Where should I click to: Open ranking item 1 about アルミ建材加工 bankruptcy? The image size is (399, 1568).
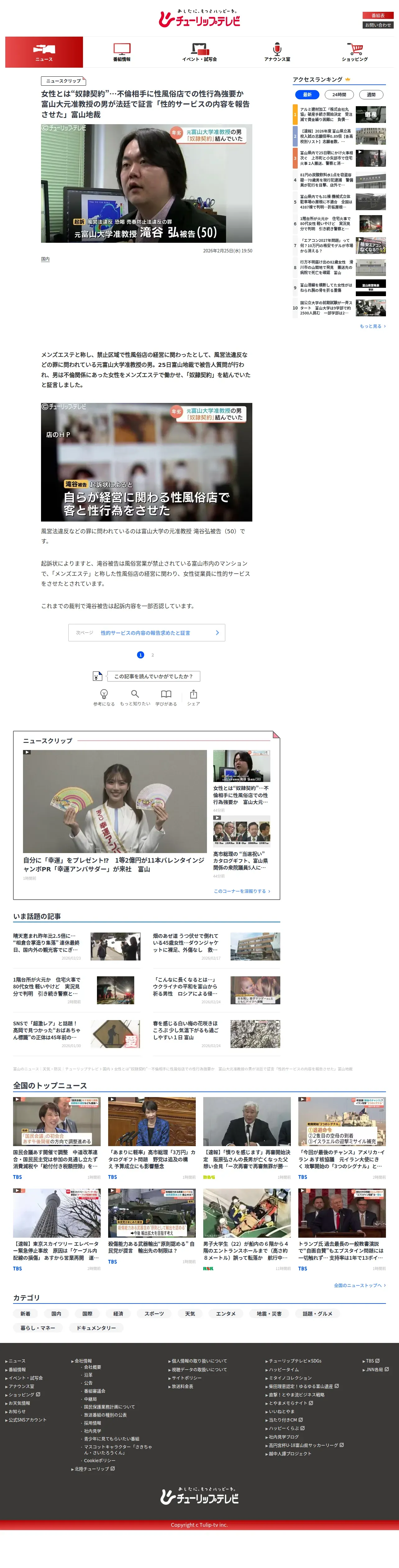point(339,115)
